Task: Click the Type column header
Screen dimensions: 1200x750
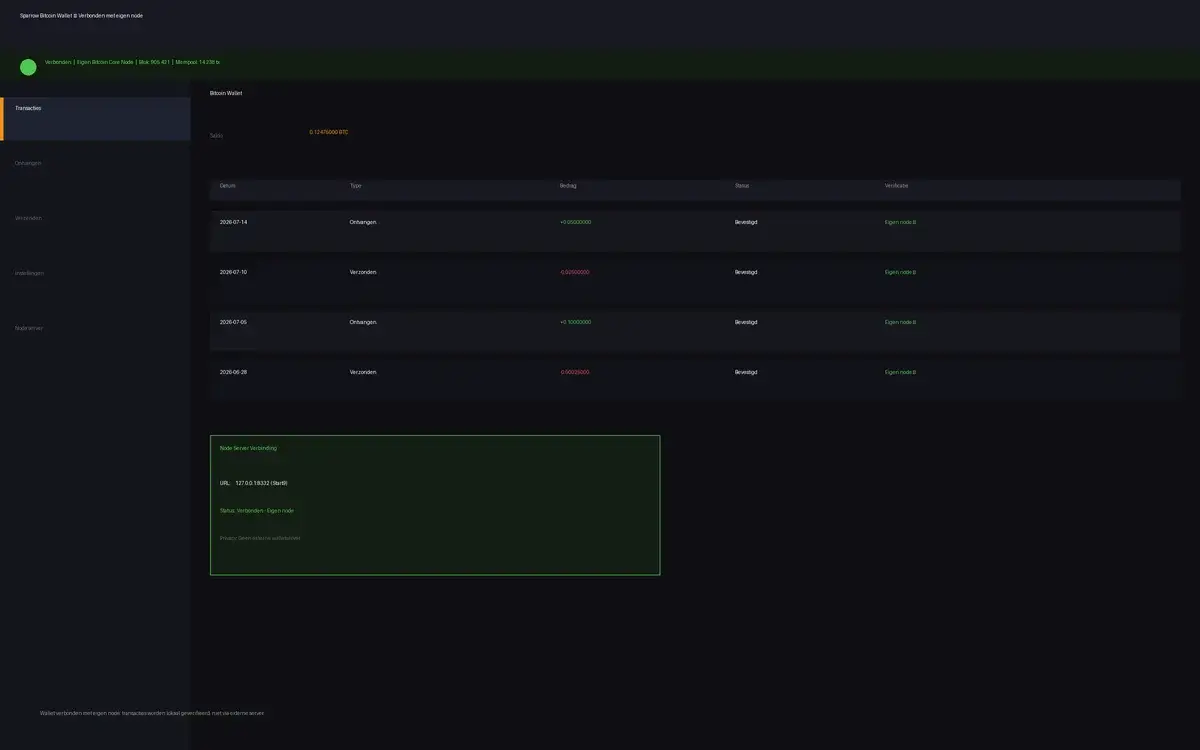Action: 355,186
